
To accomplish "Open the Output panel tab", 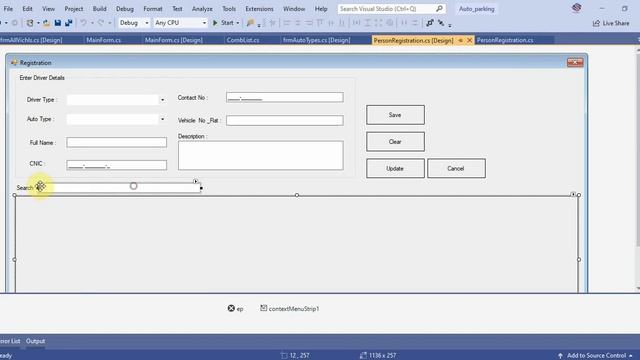I will click(36, 341).
